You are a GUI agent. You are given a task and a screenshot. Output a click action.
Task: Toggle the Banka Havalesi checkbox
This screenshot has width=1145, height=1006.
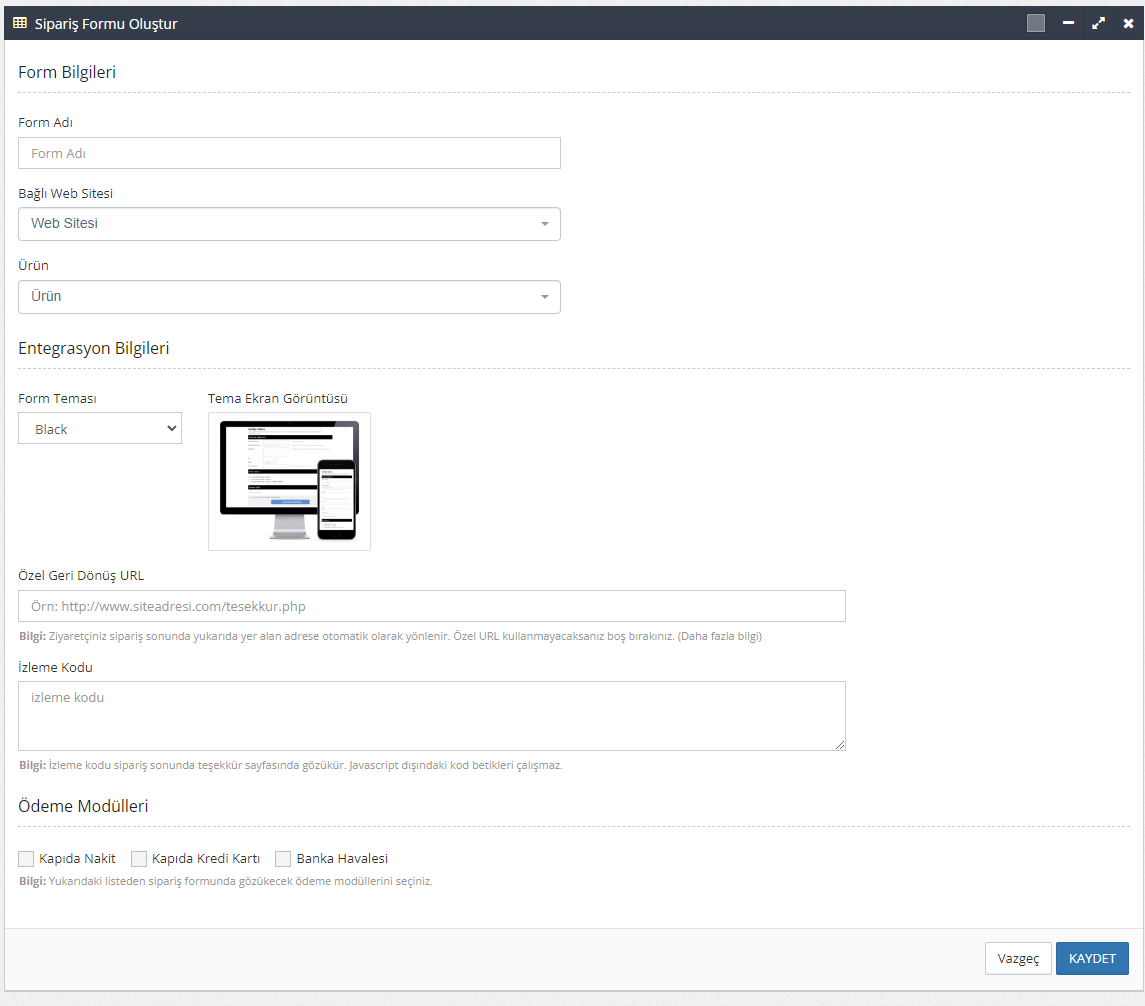(x=283, y=859)
